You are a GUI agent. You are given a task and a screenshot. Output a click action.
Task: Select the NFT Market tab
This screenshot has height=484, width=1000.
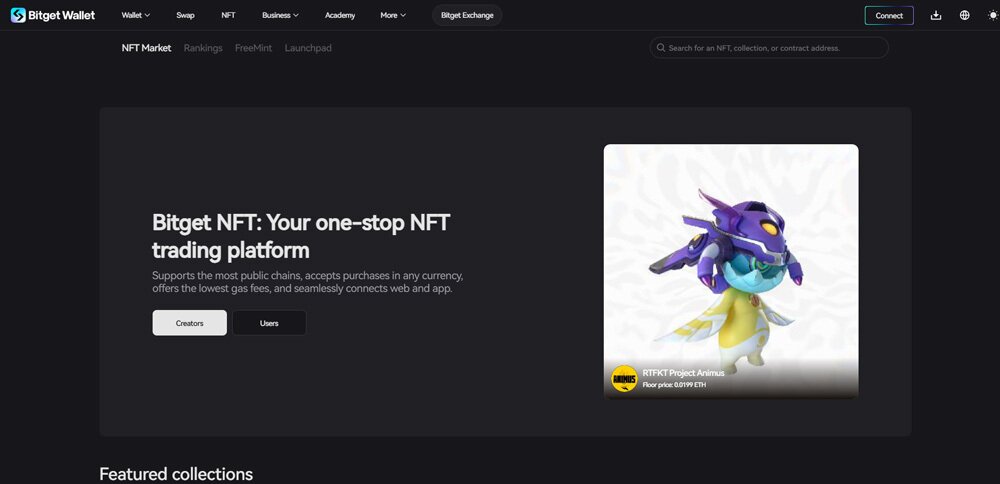tap(146, 48)
